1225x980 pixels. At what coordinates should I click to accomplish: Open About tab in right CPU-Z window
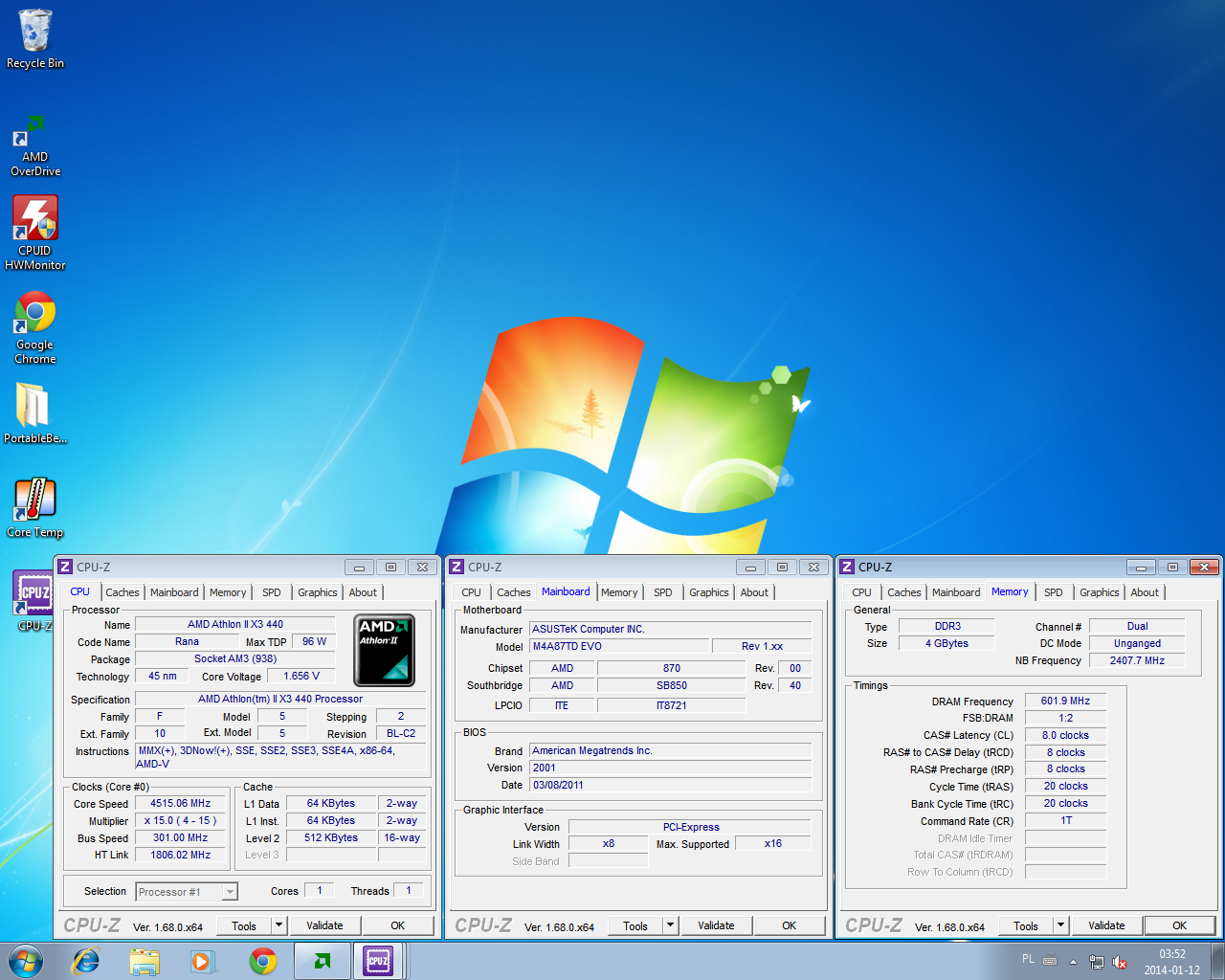[x=1145, y=592]
